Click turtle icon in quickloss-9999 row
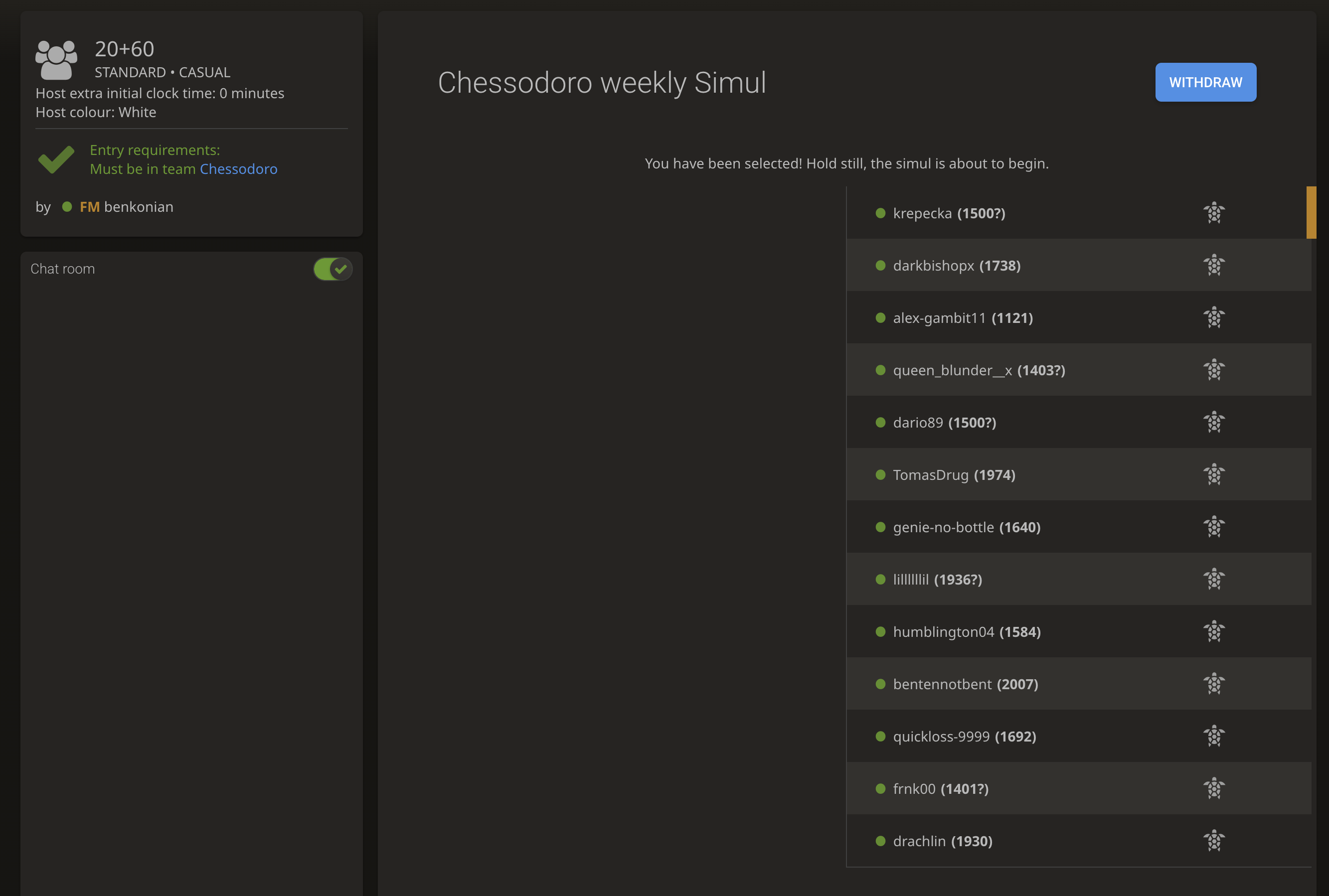The height and width of the screenshot is (896, 1329). [1213, 736]
